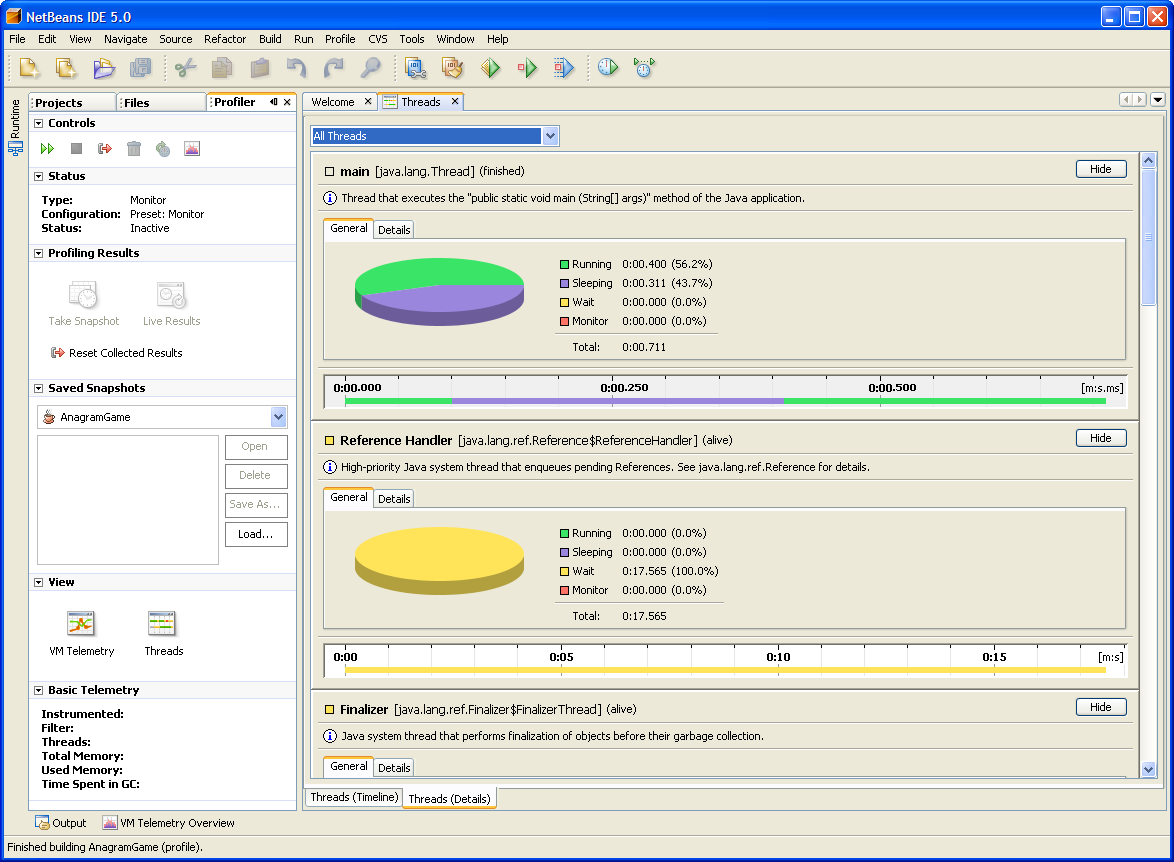Click the Save All diskettes icon
The height and width of the screenshot is (862, 1174).
pos(141,68)
